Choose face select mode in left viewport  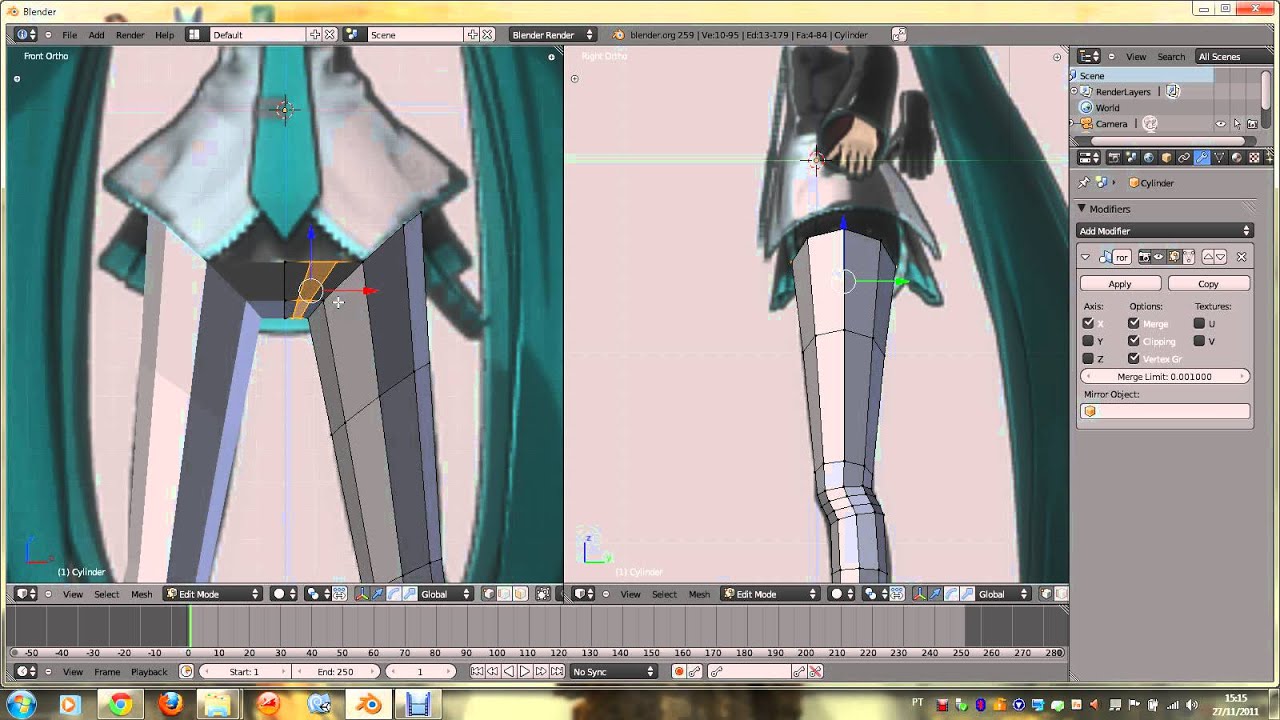tap(520, 594)
